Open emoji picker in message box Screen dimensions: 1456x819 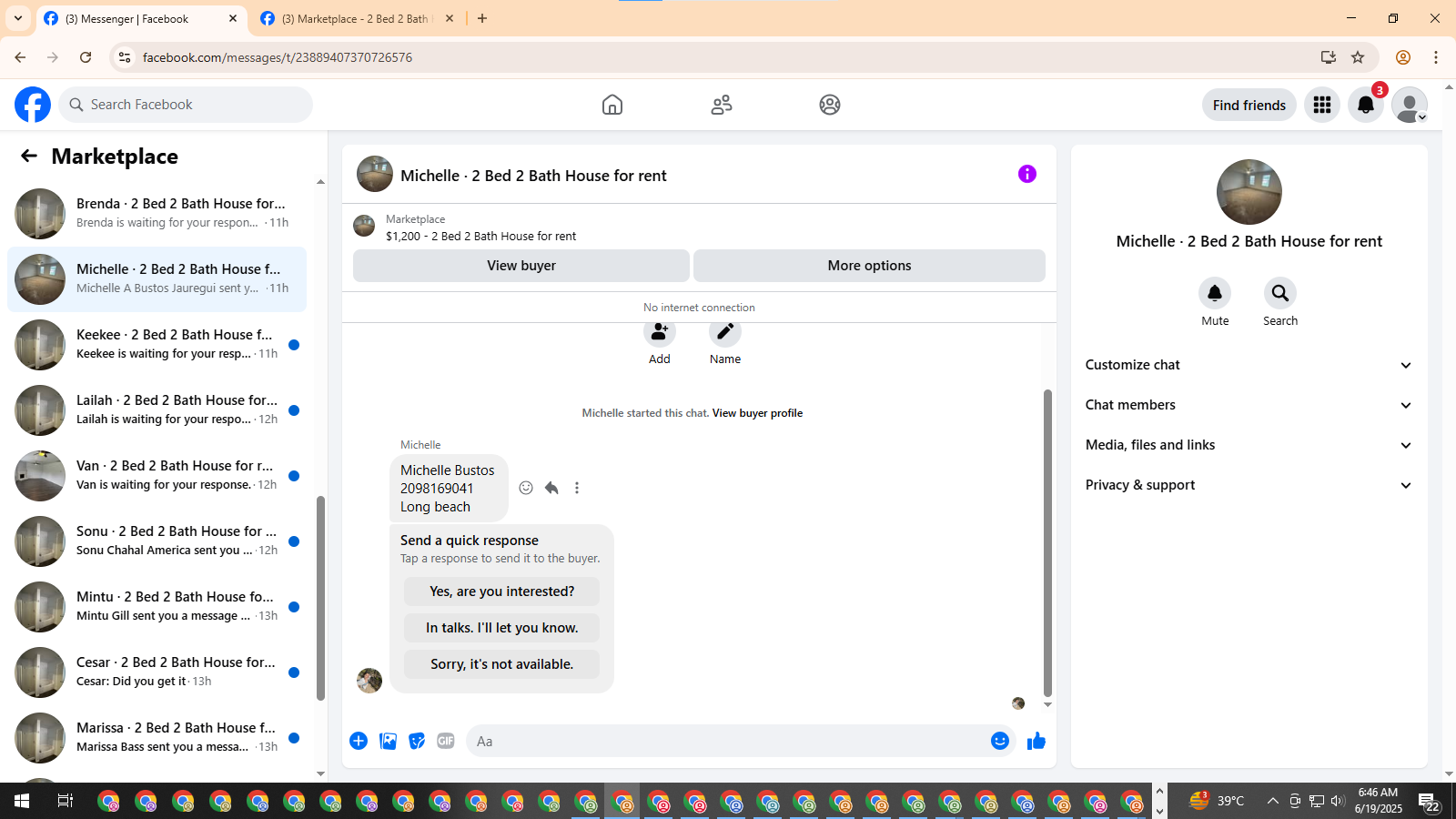pos(1000,741)
